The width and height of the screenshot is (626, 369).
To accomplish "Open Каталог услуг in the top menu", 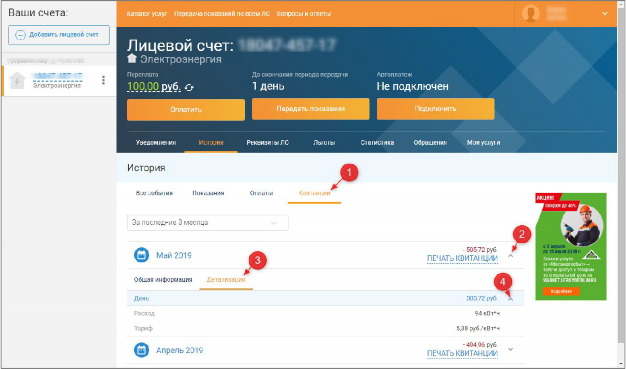I will click(147, 14).
